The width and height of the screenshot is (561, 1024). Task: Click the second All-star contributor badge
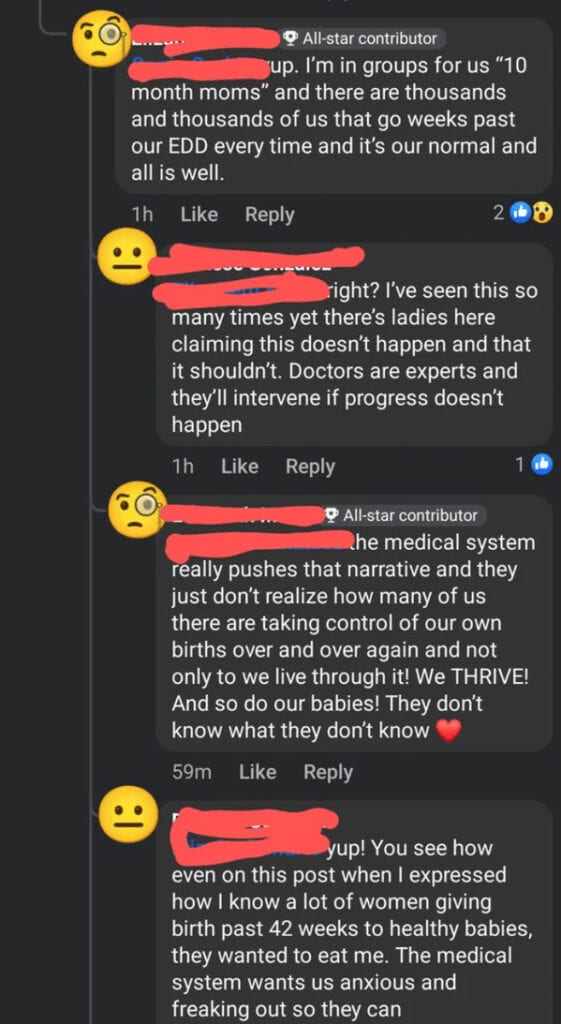[x=405, y=515]
